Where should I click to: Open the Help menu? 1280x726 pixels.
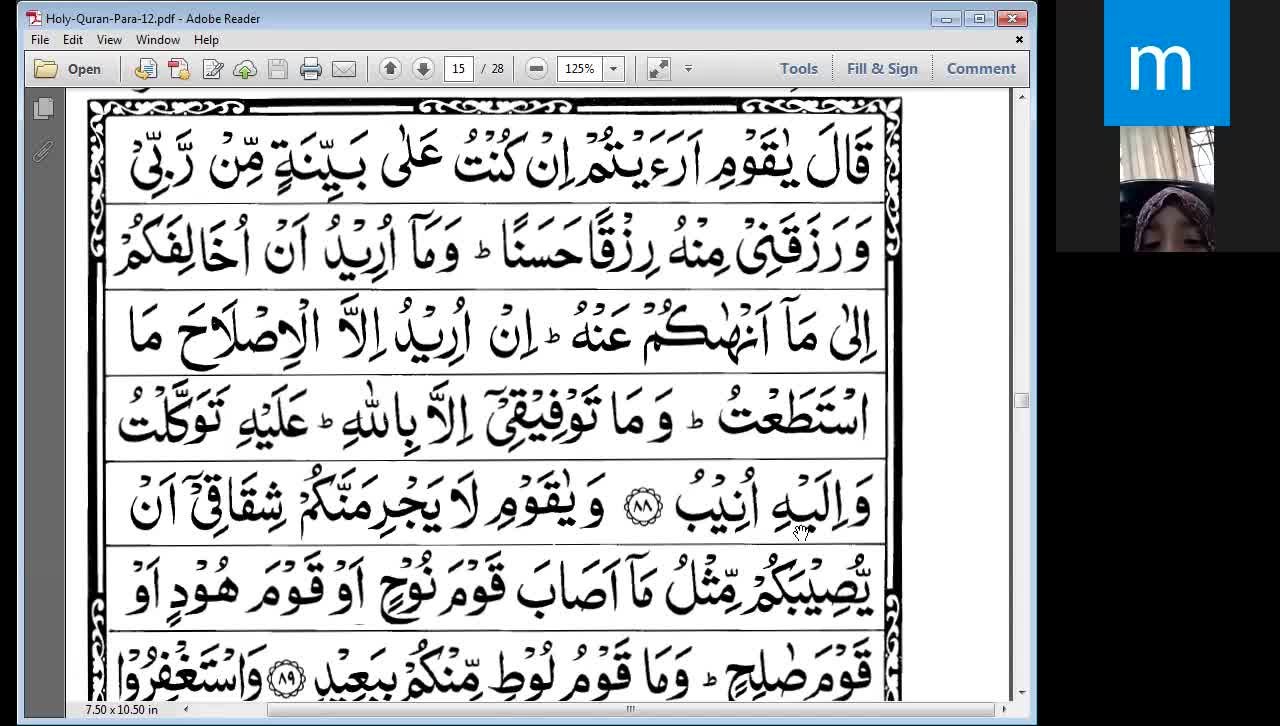click(206, 40)
